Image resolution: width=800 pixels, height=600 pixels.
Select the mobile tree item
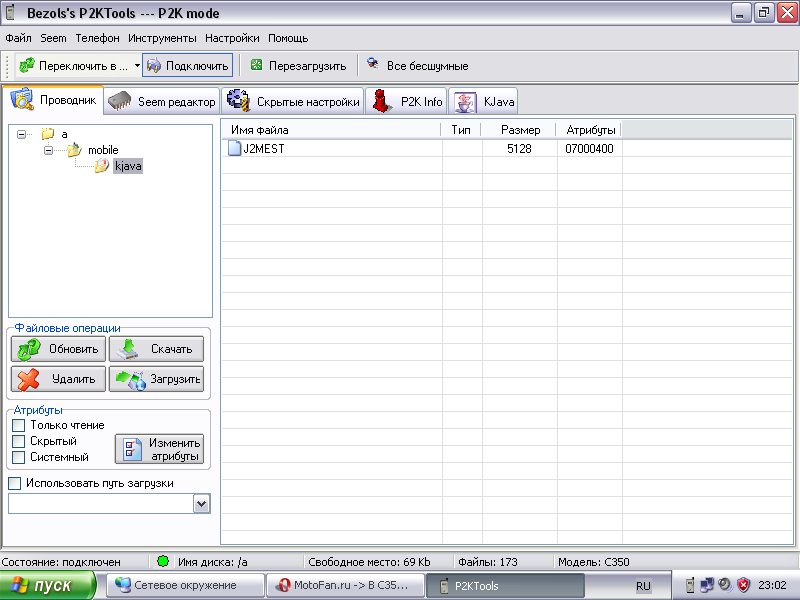pyautogui.click(x=103, y=150)
